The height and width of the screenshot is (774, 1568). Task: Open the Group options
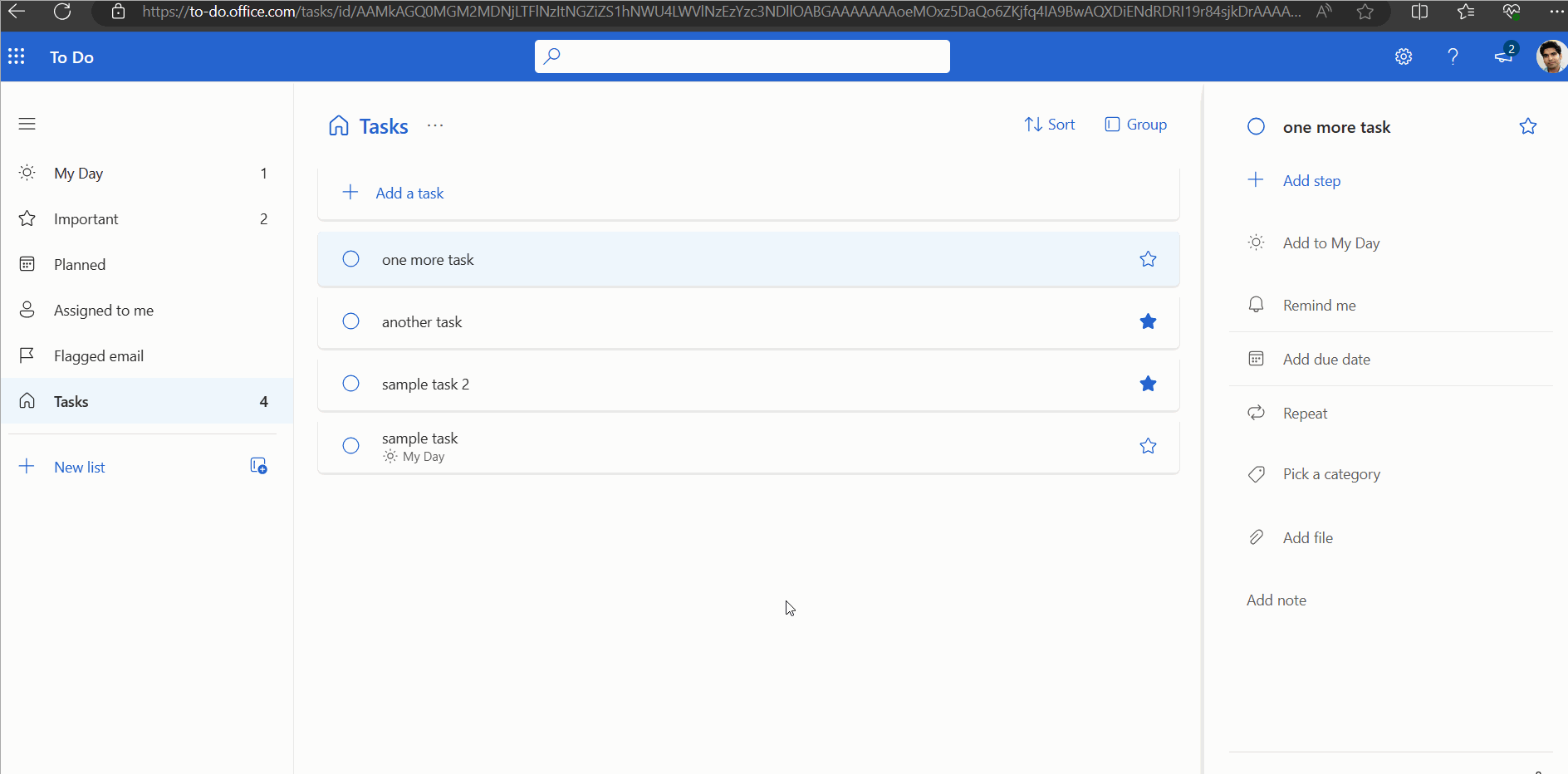click(x=1136, y=125)
